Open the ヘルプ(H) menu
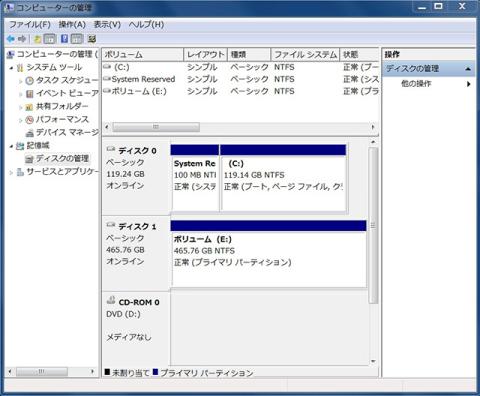The image size is (480, 396). [146, 24]
